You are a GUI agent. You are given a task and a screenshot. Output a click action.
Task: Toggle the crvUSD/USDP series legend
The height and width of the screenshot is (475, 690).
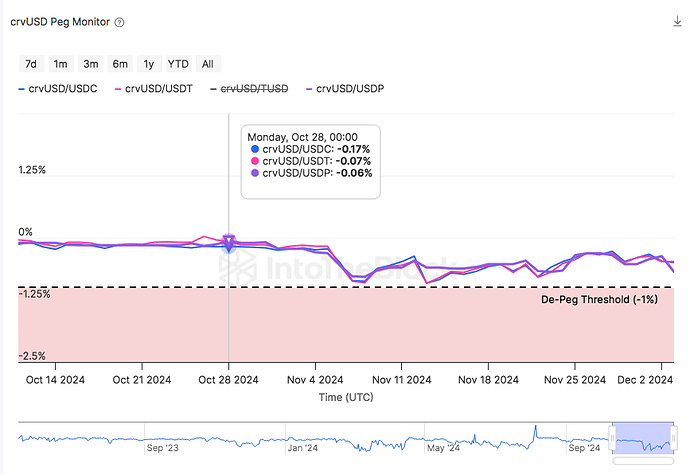coord(345,89)
